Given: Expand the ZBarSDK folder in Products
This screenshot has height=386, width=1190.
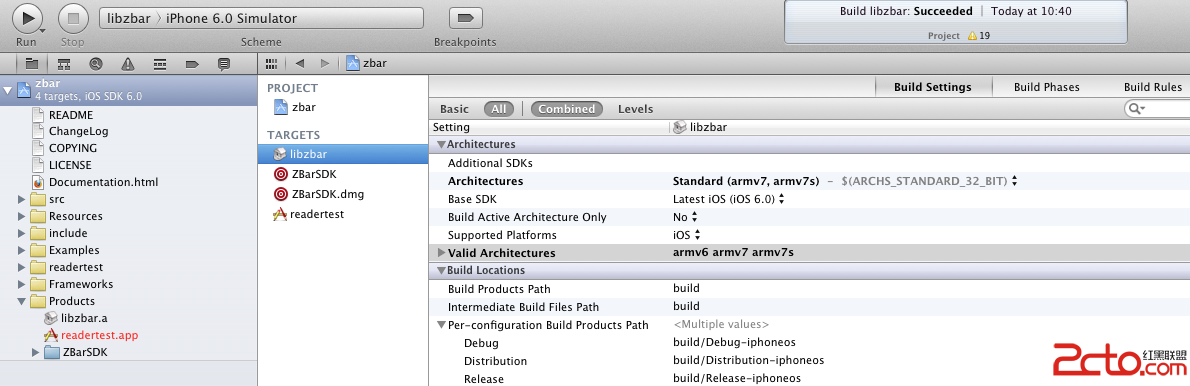Looking at the screenshot, I should 35,352.
